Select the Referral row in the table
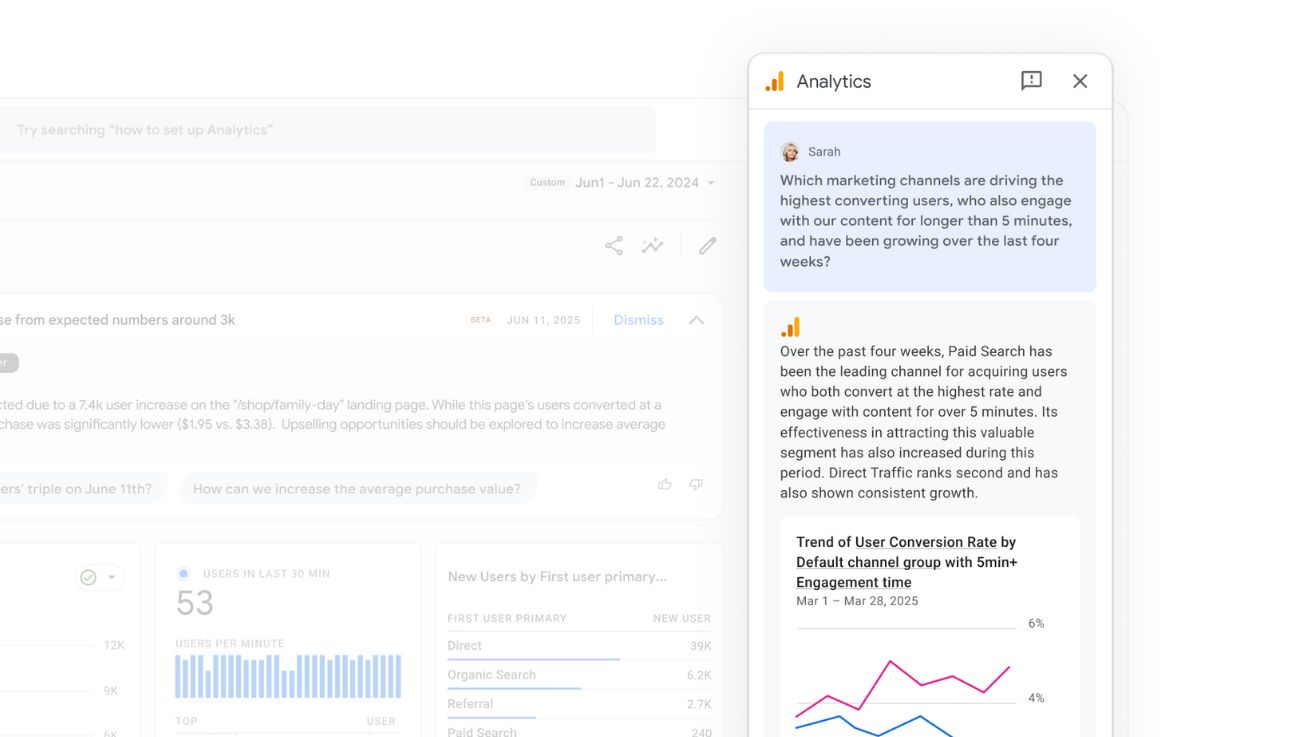This screenshot has width=1311, height=737. click(x=580, y=704)
